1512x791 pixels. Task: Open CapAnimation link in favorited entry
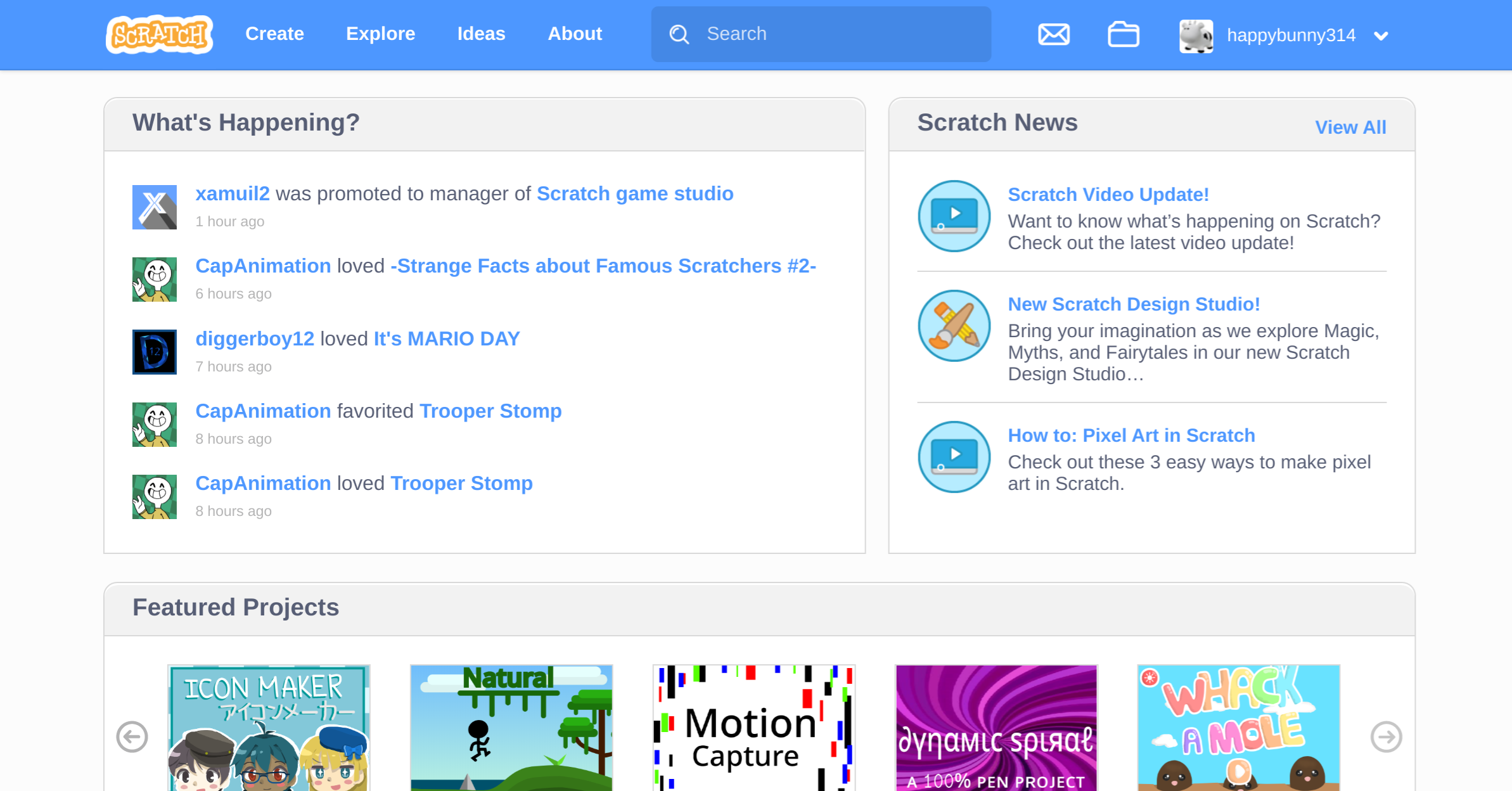[263, 411]
